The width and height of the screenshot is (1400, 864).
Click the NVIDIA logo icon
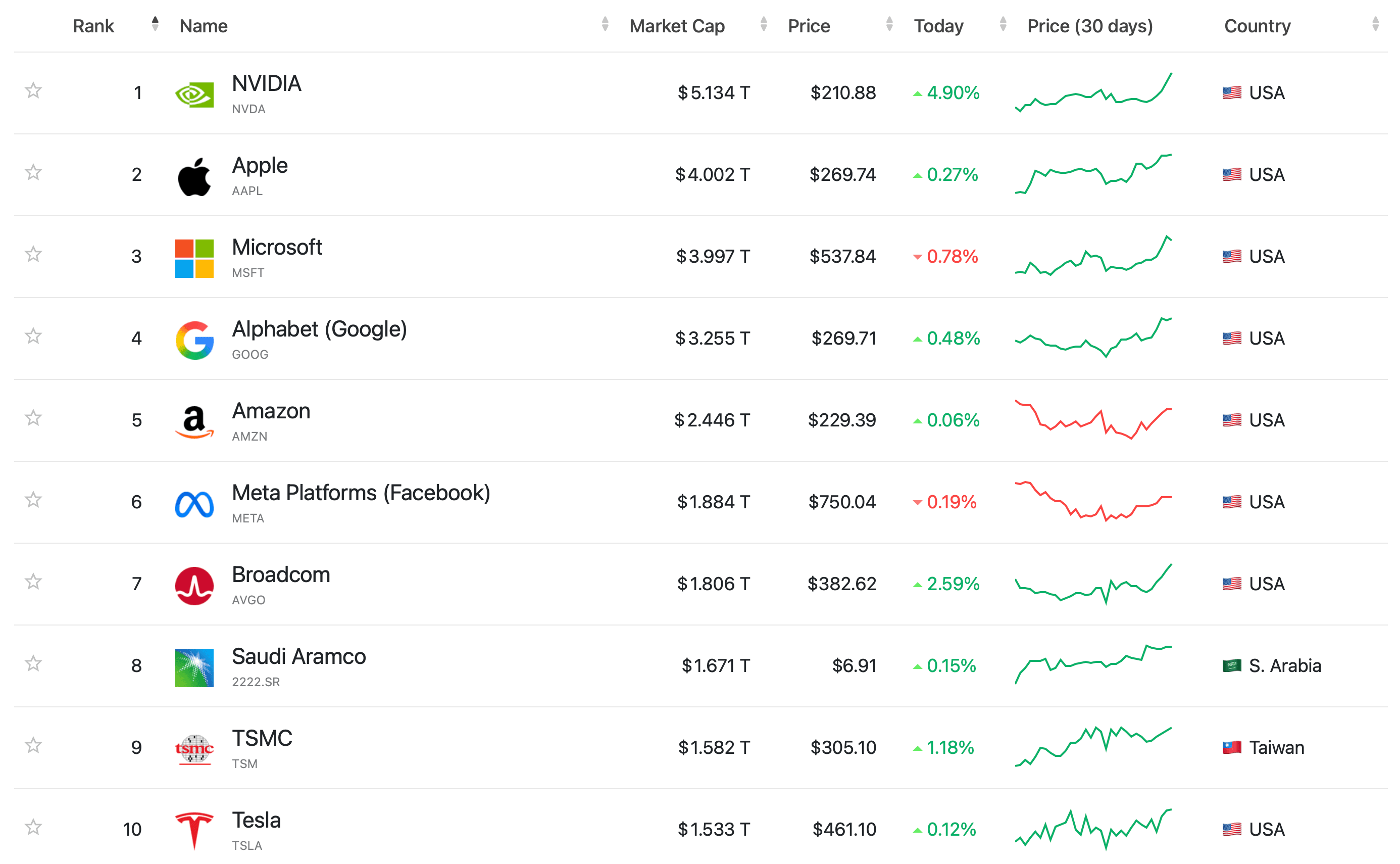click(194, 94)
